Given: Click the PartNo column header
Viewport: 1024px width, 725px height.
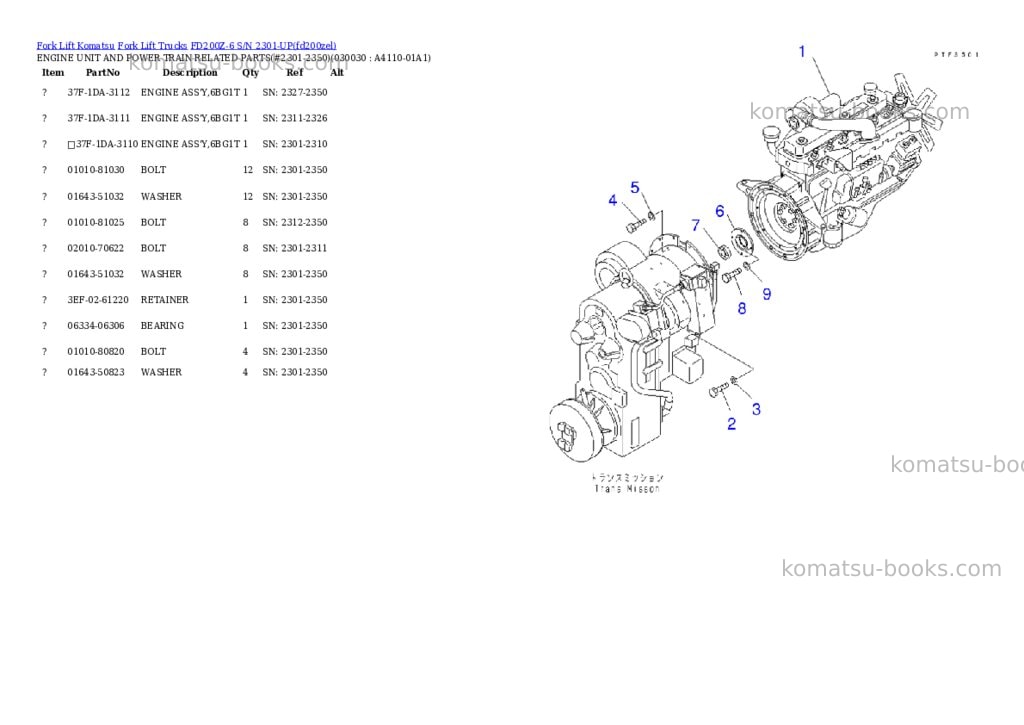Looking at the screenshot, I should tap(103, 72).
